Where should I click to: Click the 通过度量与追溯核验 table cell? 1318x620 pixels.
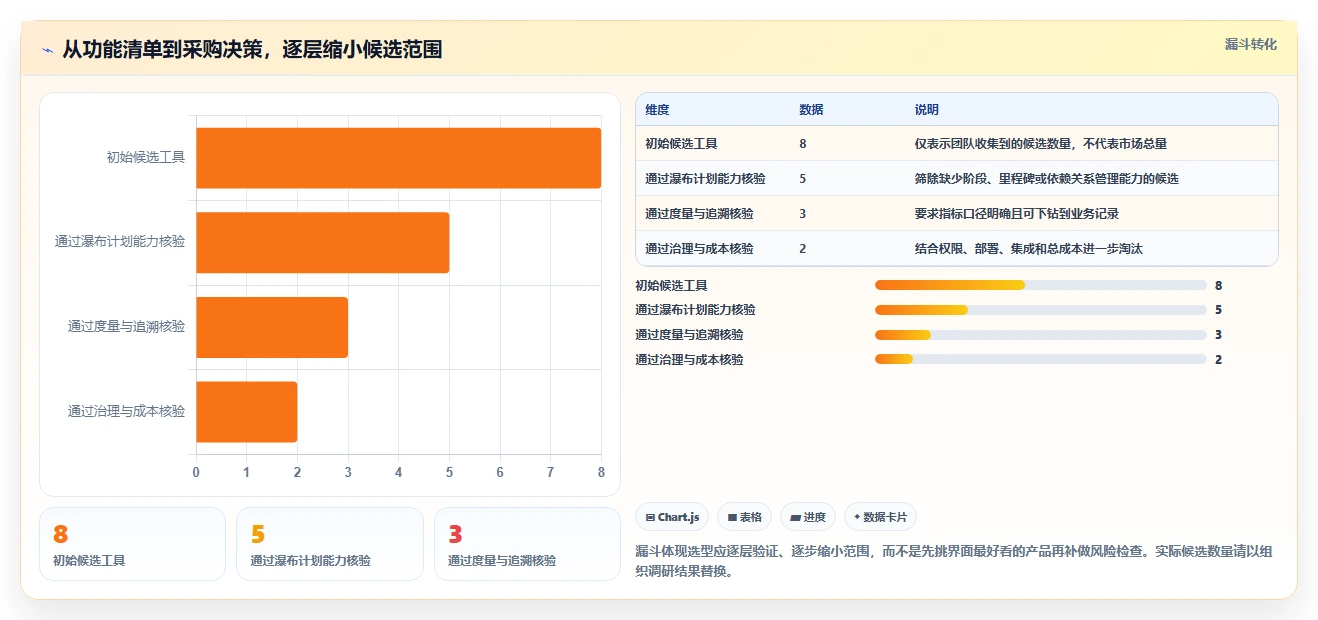pyautogui.click(x=699, y=214)
